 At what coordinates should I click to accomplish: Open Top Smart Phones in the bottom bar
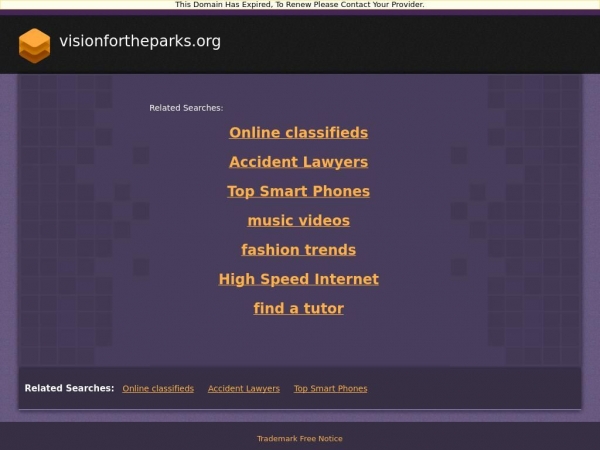(x=331, y=388)
